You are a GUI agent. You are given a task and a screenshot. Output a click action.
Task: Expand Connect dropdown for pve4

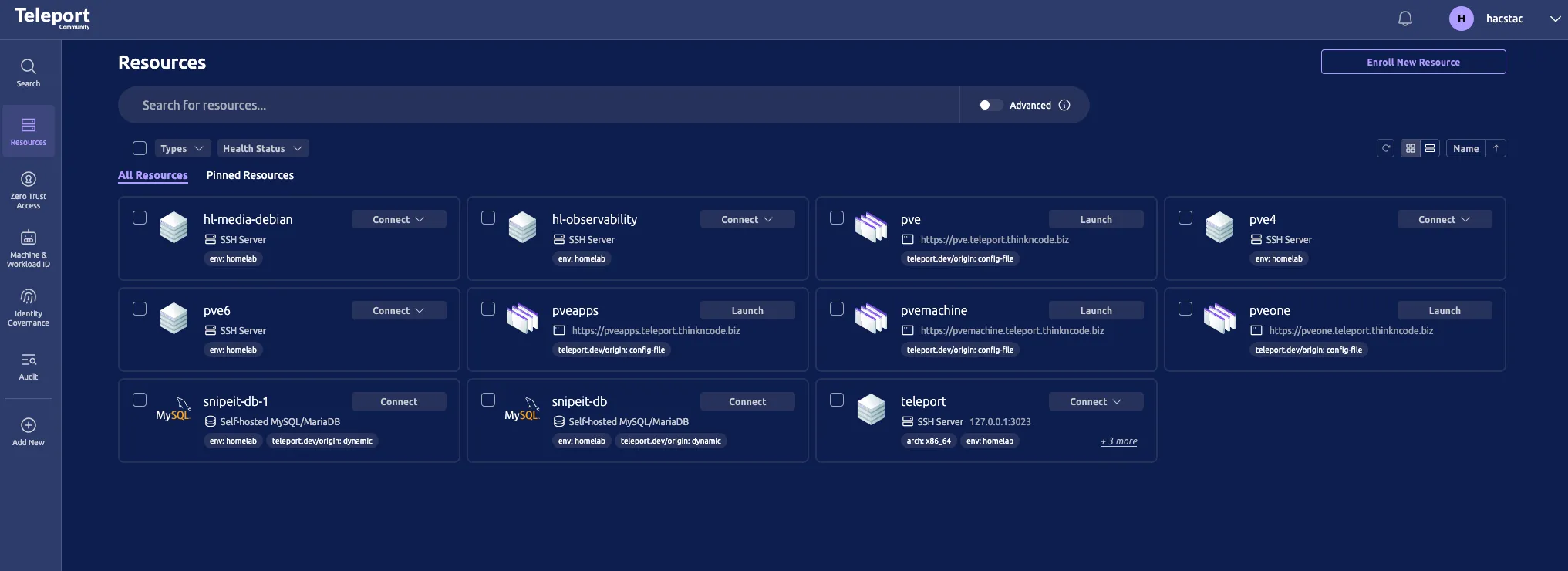pos(1444,219)
